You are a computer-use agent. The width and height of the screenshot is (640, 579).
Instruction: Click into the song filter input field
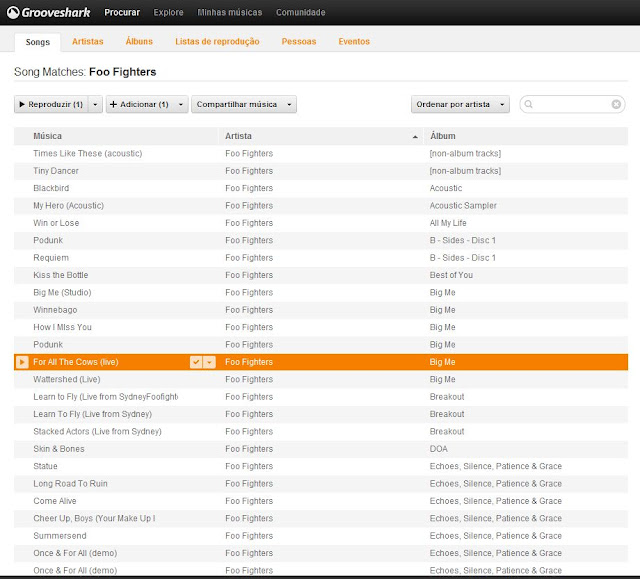tap(571, 104)
